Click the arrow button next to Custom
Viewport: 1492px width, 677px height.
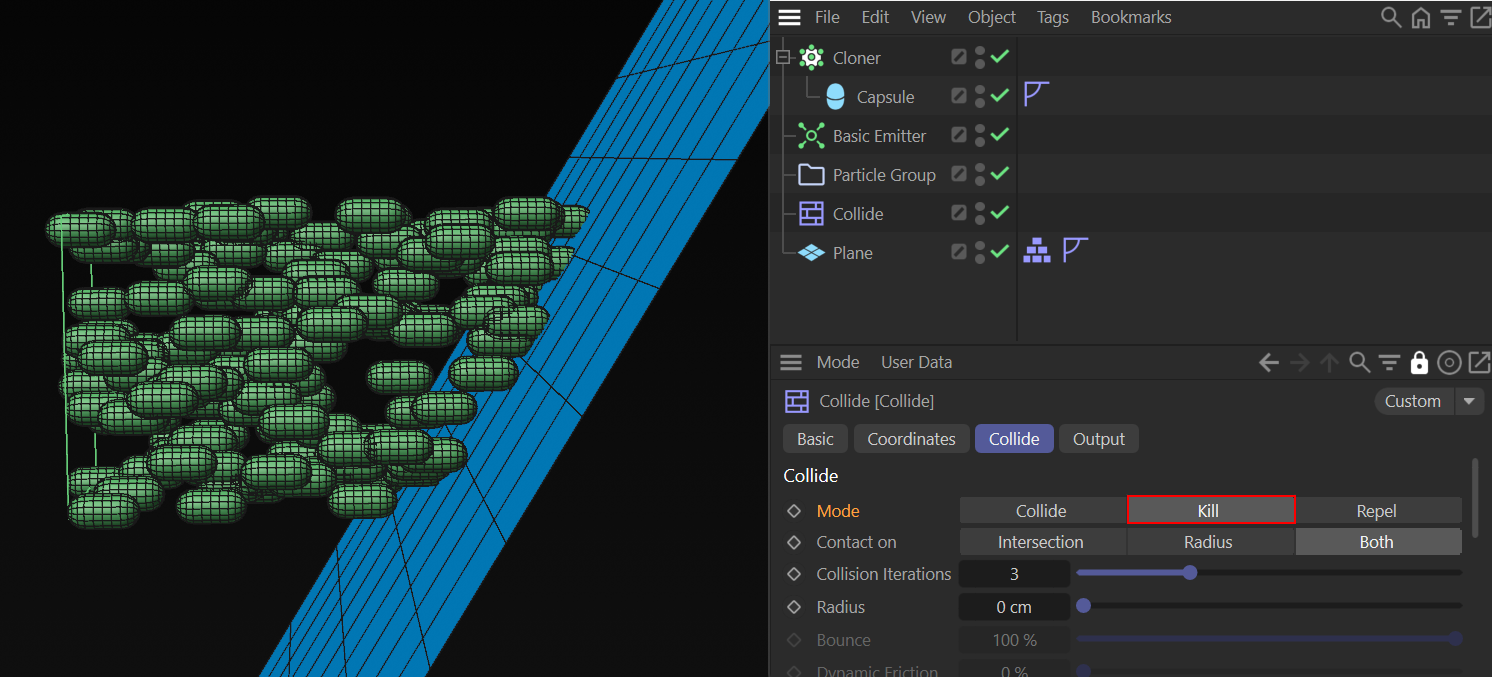pyautogui.click(x=1469, y=401)
